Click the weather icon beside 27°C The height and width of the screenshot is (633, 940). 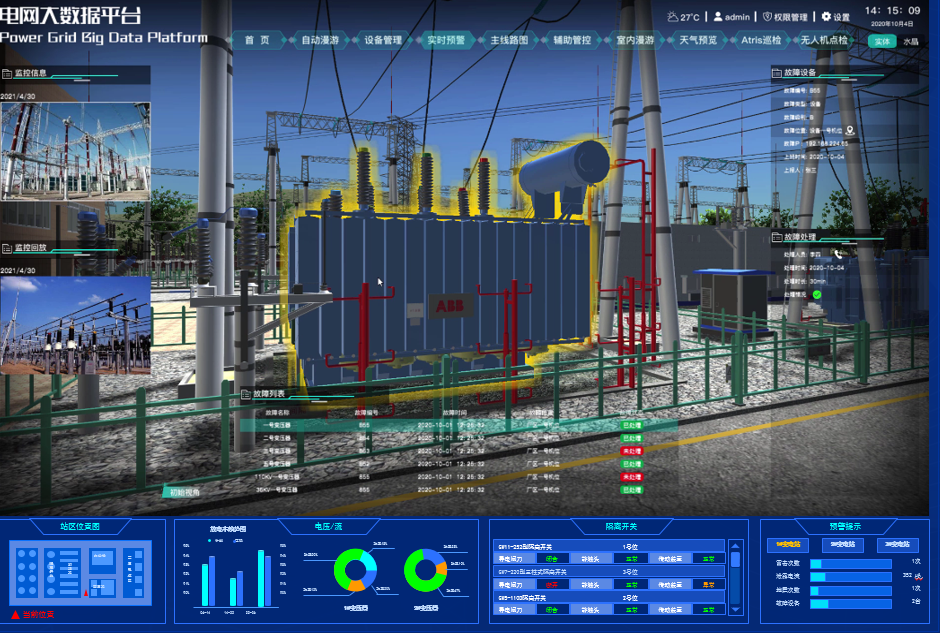pyautogui.click(x=672, y=17)
